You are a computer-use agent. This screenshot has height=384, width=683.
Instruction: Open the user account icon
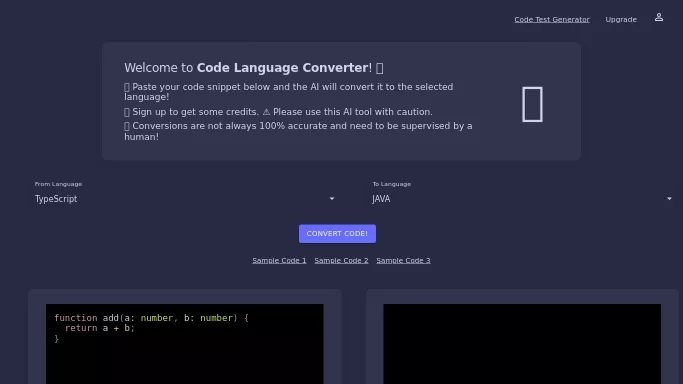[x=659, y=17]
